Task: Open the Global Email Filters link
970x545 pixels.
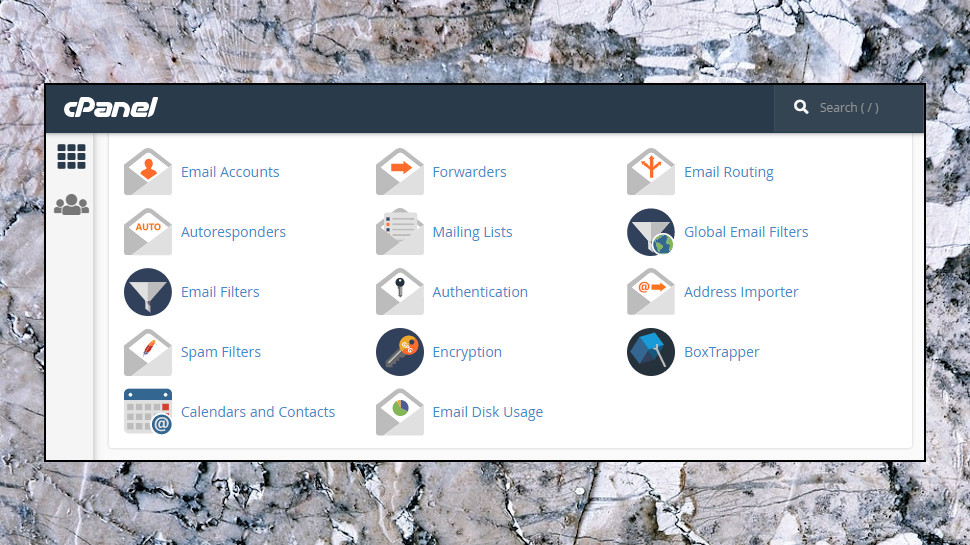Action: pos(746,232)
